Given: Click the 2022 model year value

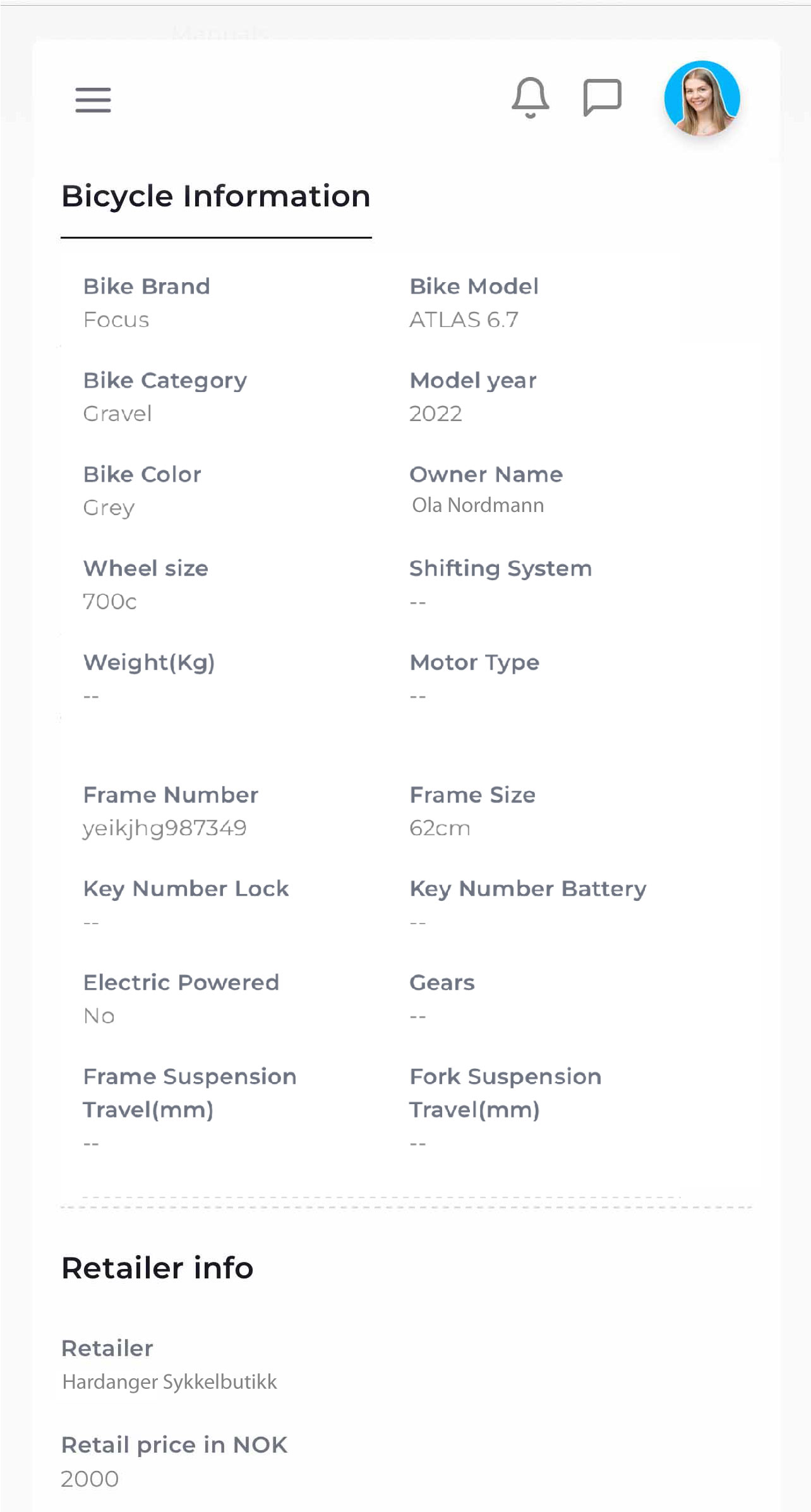Looking at the screenshot, I should point(435,414).
